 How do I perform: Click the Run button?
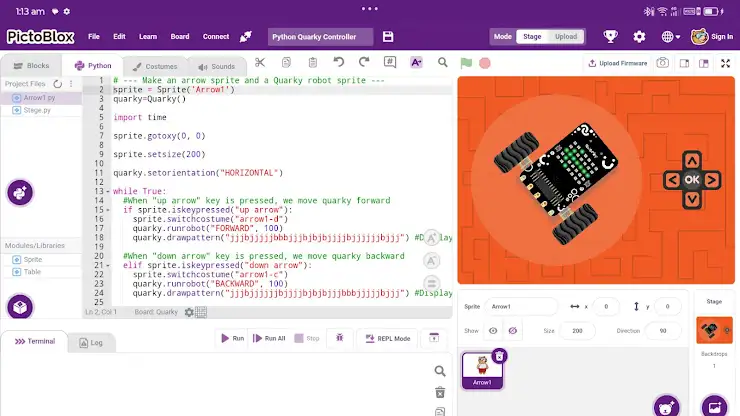[233, 339]
